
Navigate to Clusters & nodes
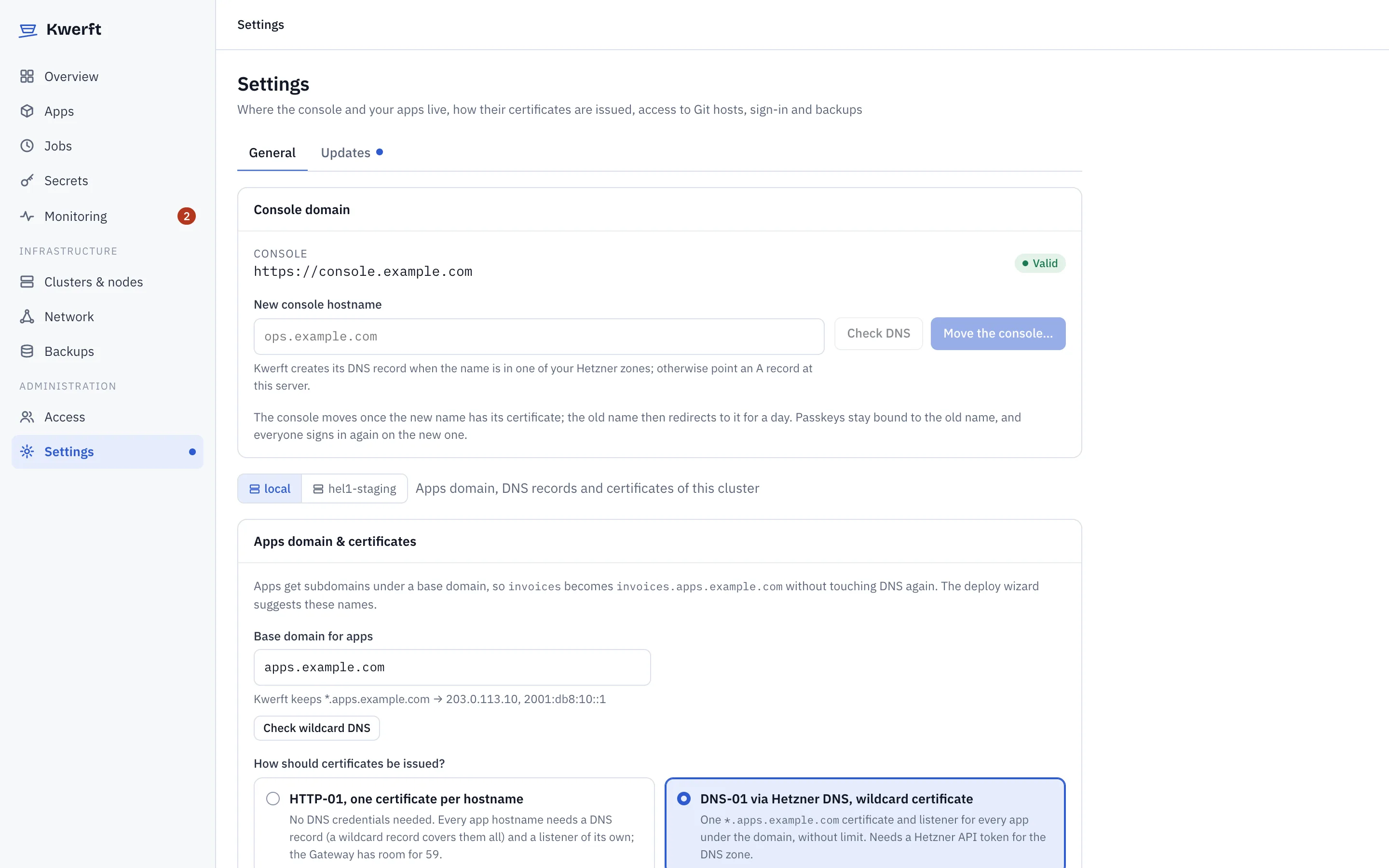point(108,281)
